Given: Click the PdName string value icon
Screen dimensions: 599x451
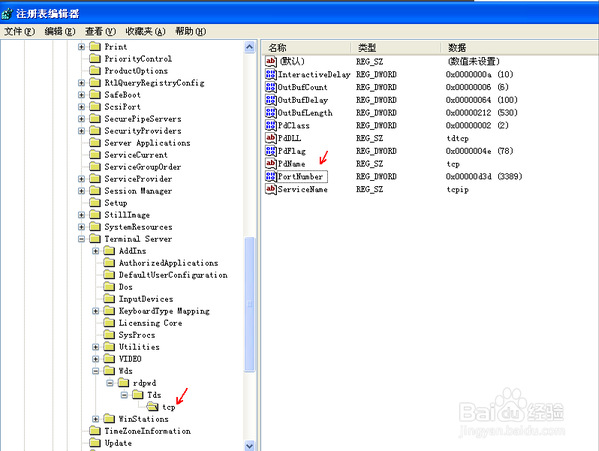Looking at the screenshot, I should coord(270,163).
